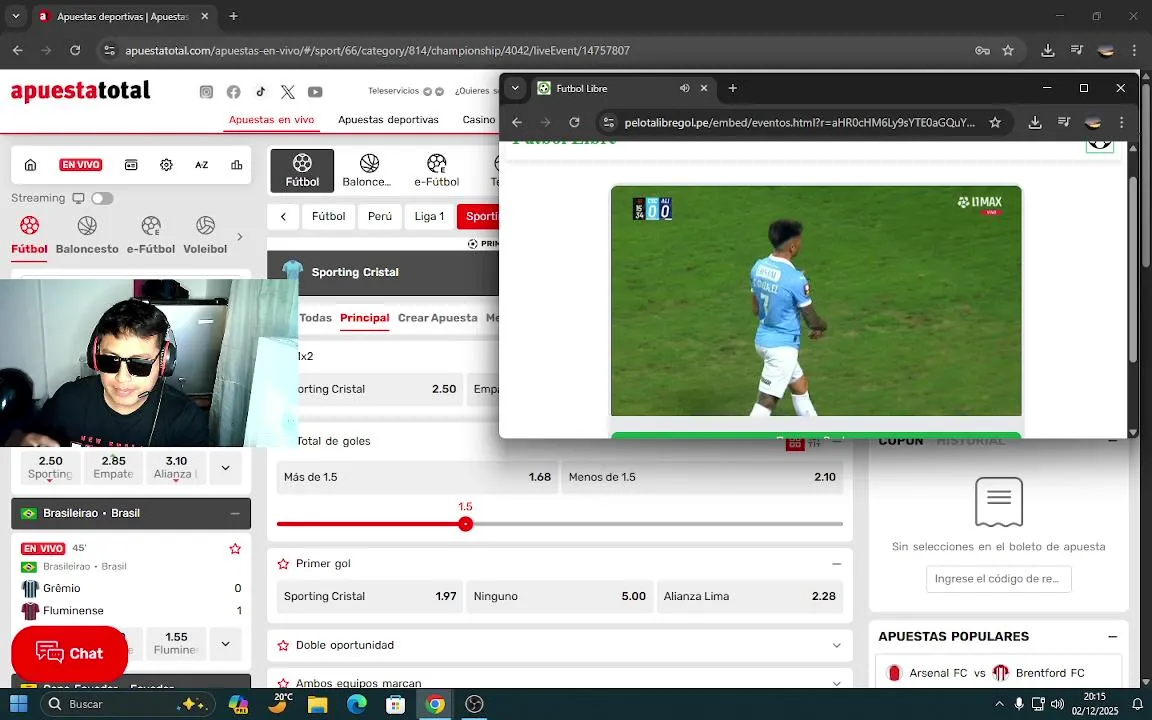Open A-Z listing icon in sidebar
The height and width of the screenshot is (720, 1152).
201,165
